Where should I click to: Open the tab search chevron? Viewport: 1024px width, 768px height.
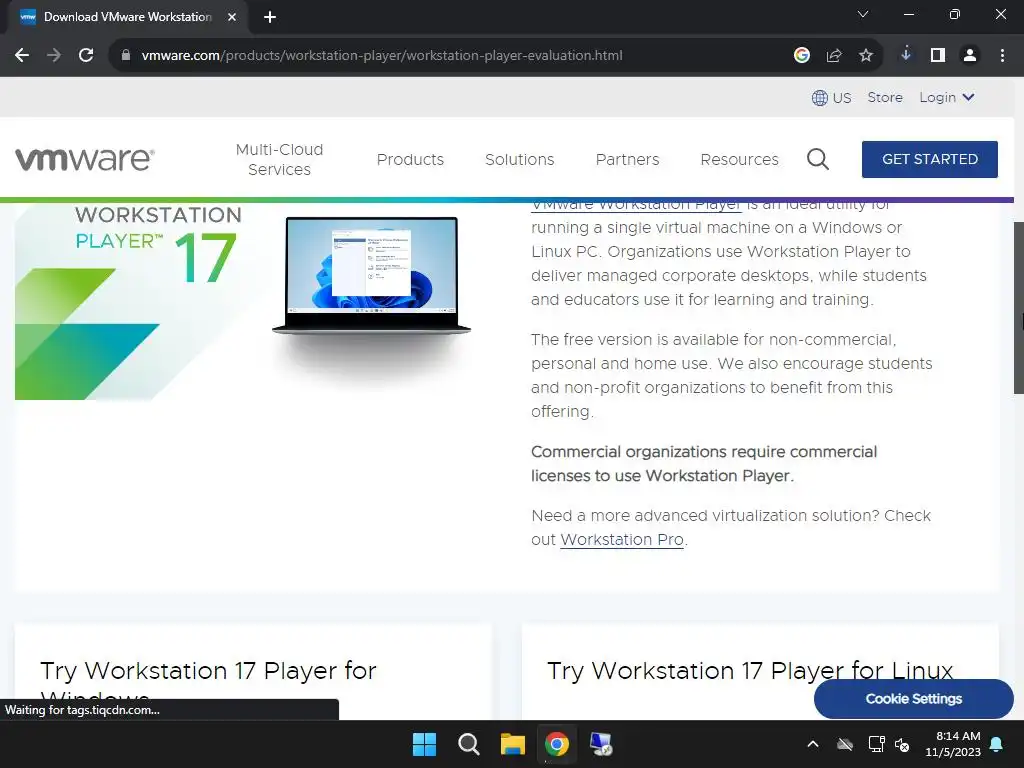click(x=863, y=14)
